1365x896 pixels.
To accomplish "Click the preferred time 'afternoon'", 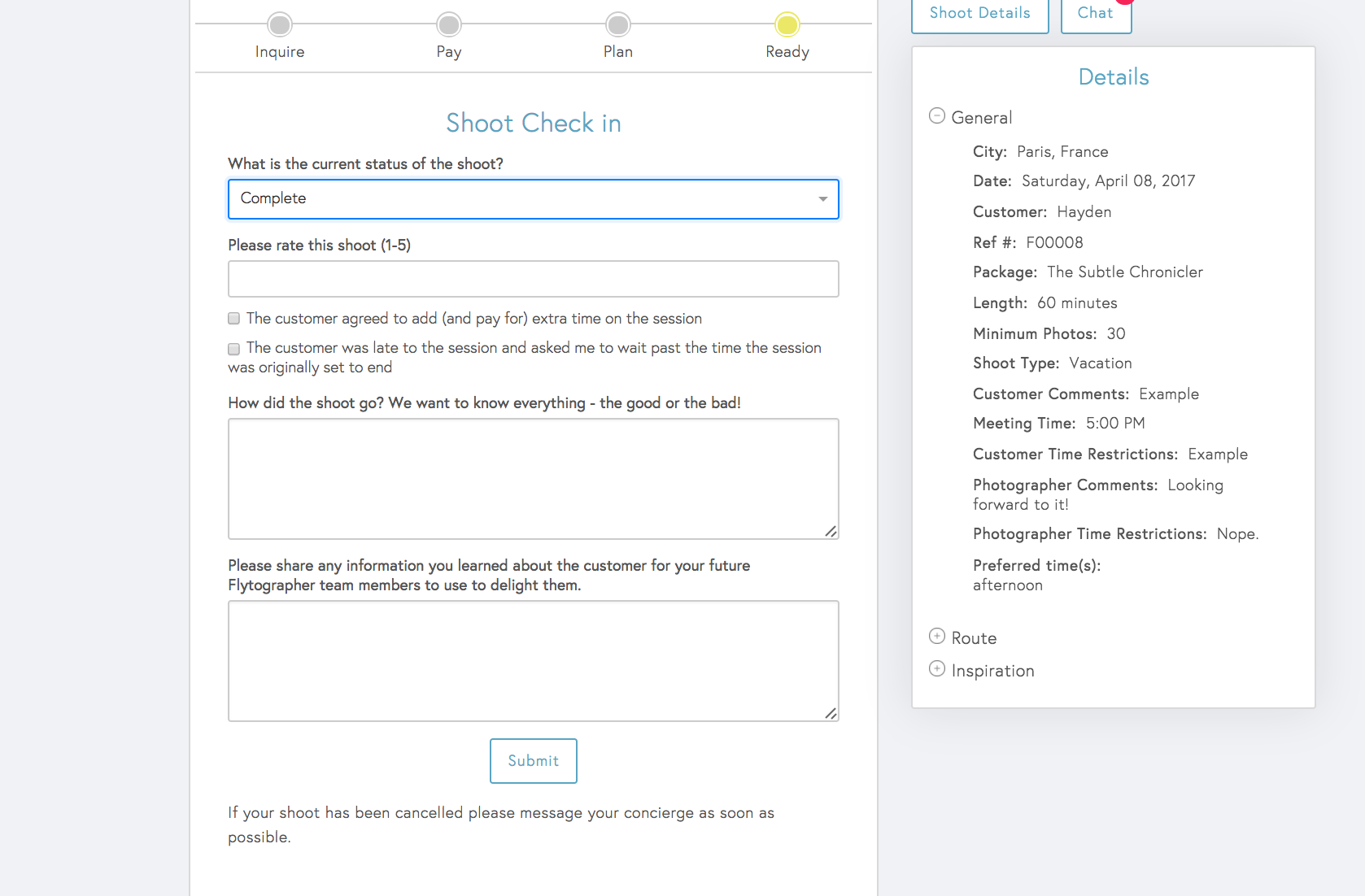I will point(1008,585).
